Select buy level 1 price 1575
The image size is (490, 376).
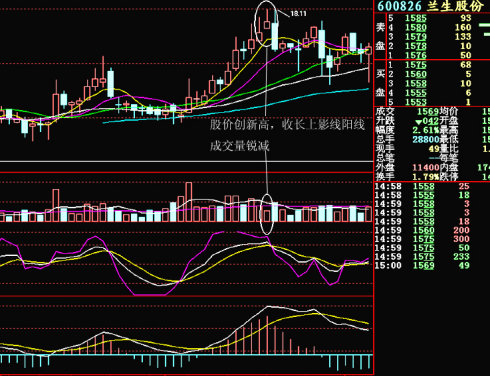416,65
